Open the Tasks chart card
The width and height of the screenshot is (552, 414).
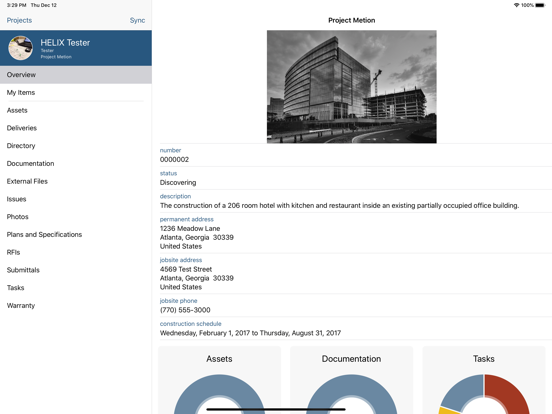(484, 380)
